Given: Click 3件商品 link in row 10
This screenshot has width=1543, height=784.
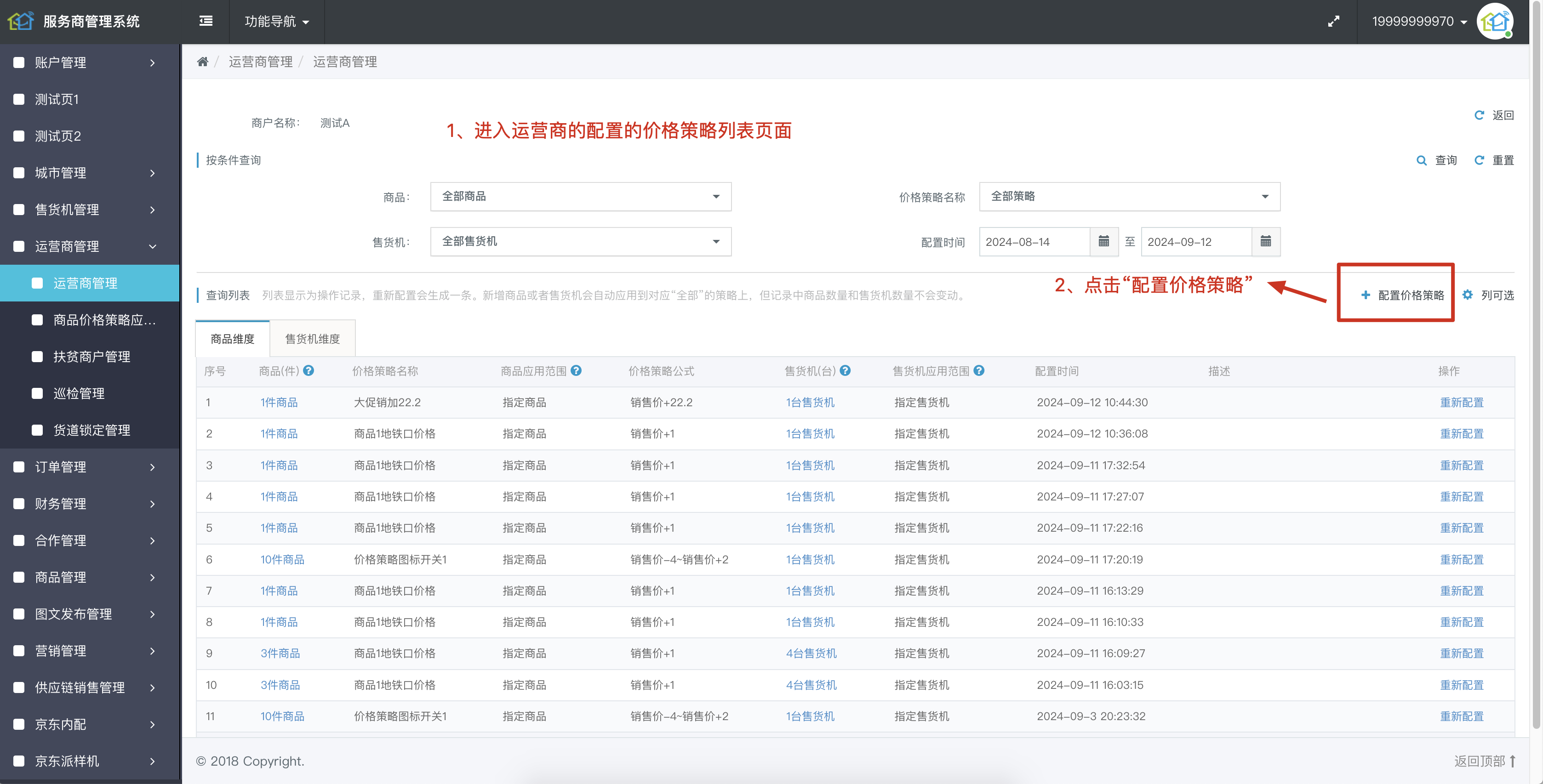Looking at the screenshot, I should click(x=280, y=685).
